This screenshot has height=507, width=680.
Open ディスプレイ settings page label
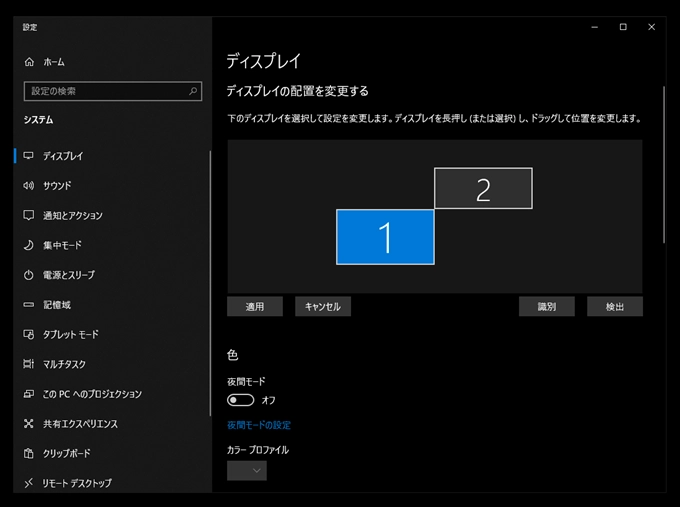[x=63, y=156]
